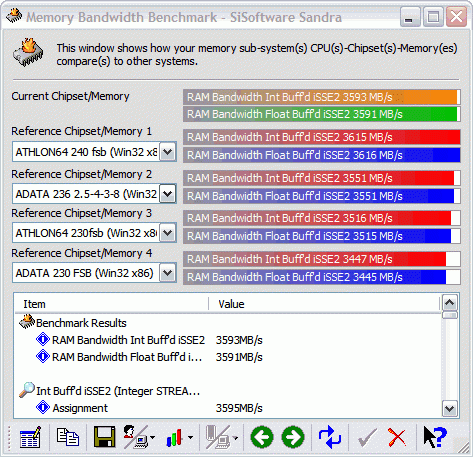Open the dropdown arrow beside the bar chart icon
This screenshot has width=473, height=457.
190,437
